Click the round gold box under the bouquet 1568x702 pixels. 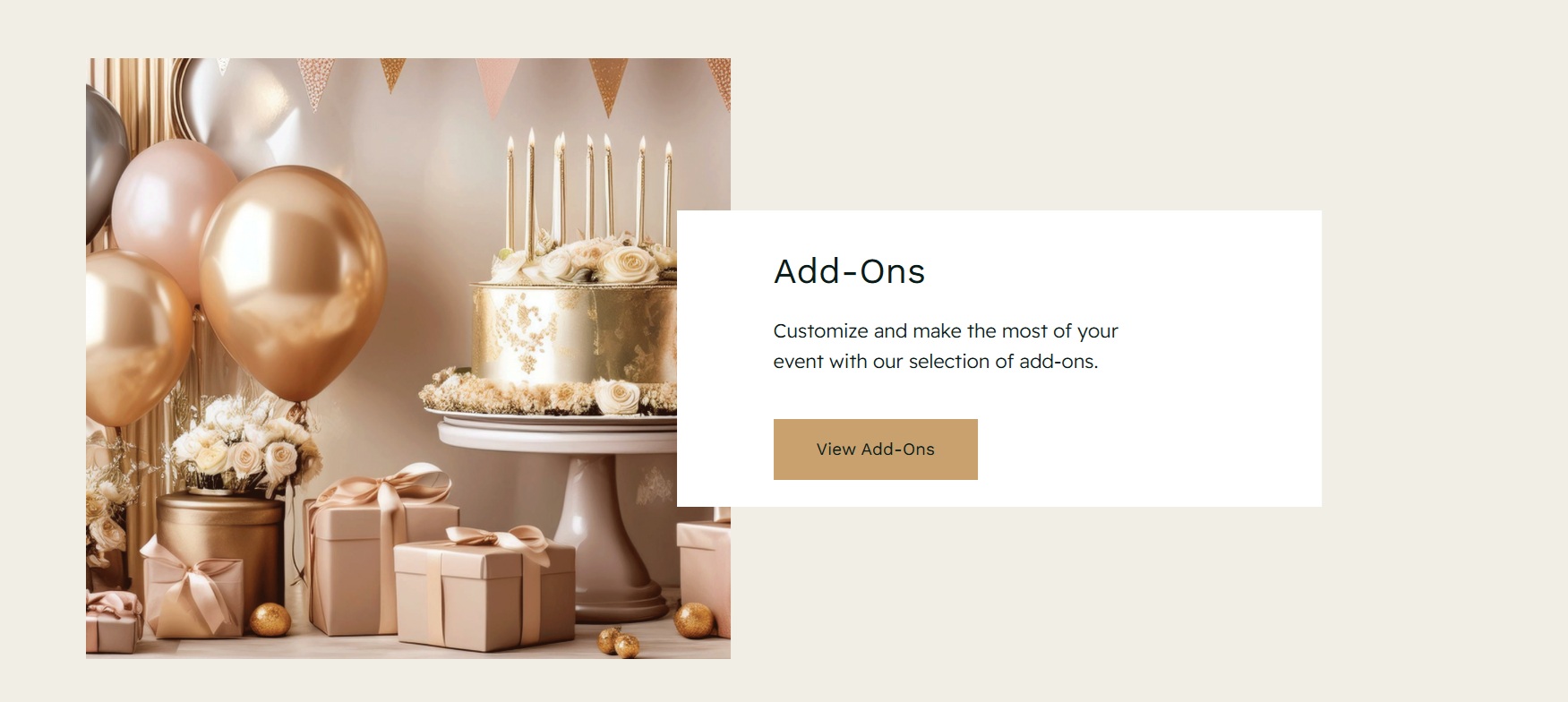[220, 546]
